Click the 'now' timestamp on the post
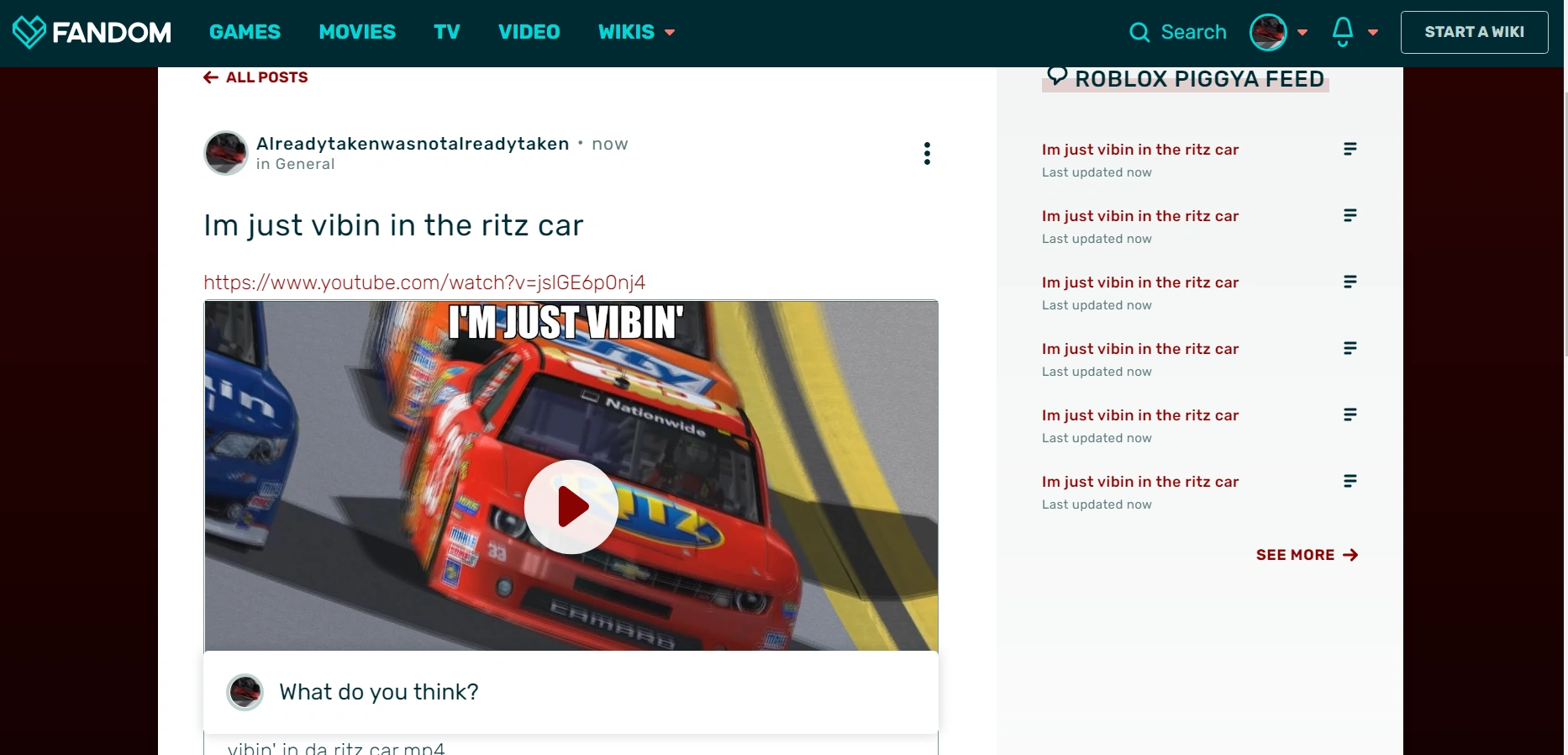This screenshot has height=755, width=1568. pyautogui.click(x=610, y=144)
